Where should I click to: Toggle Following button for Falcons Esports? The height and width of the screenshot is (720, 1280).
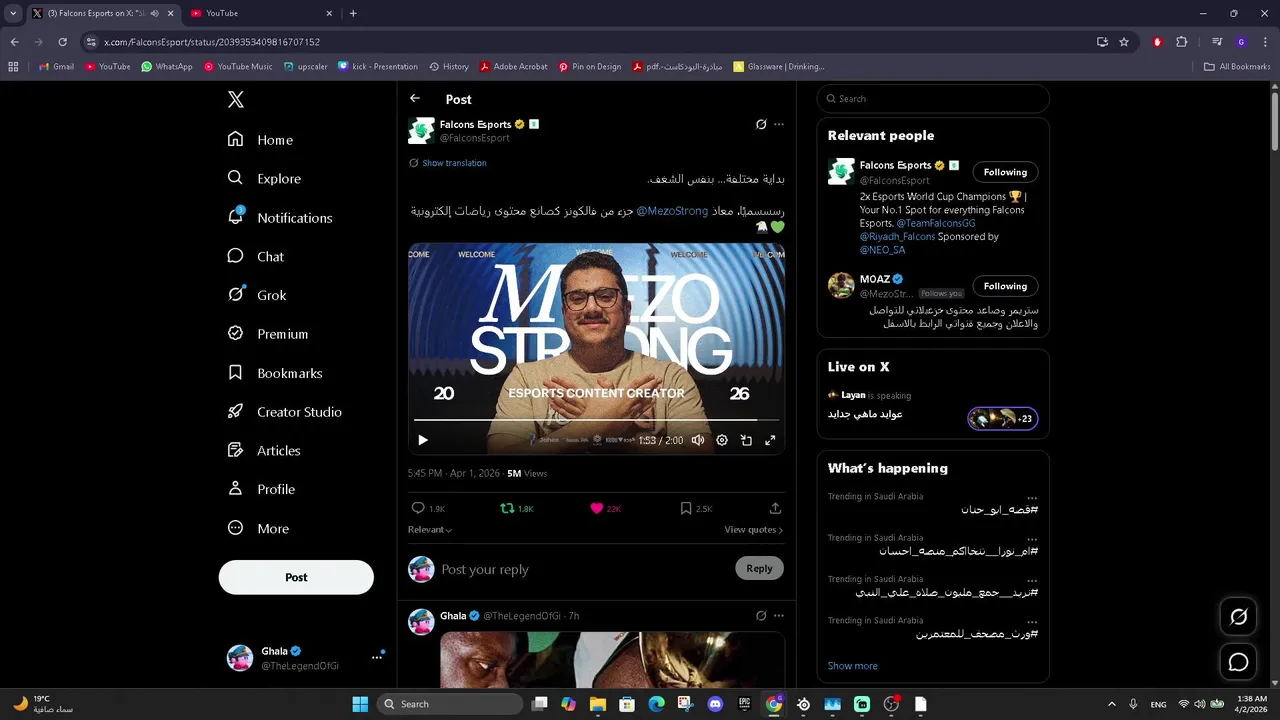click(x=1005, y=172)
